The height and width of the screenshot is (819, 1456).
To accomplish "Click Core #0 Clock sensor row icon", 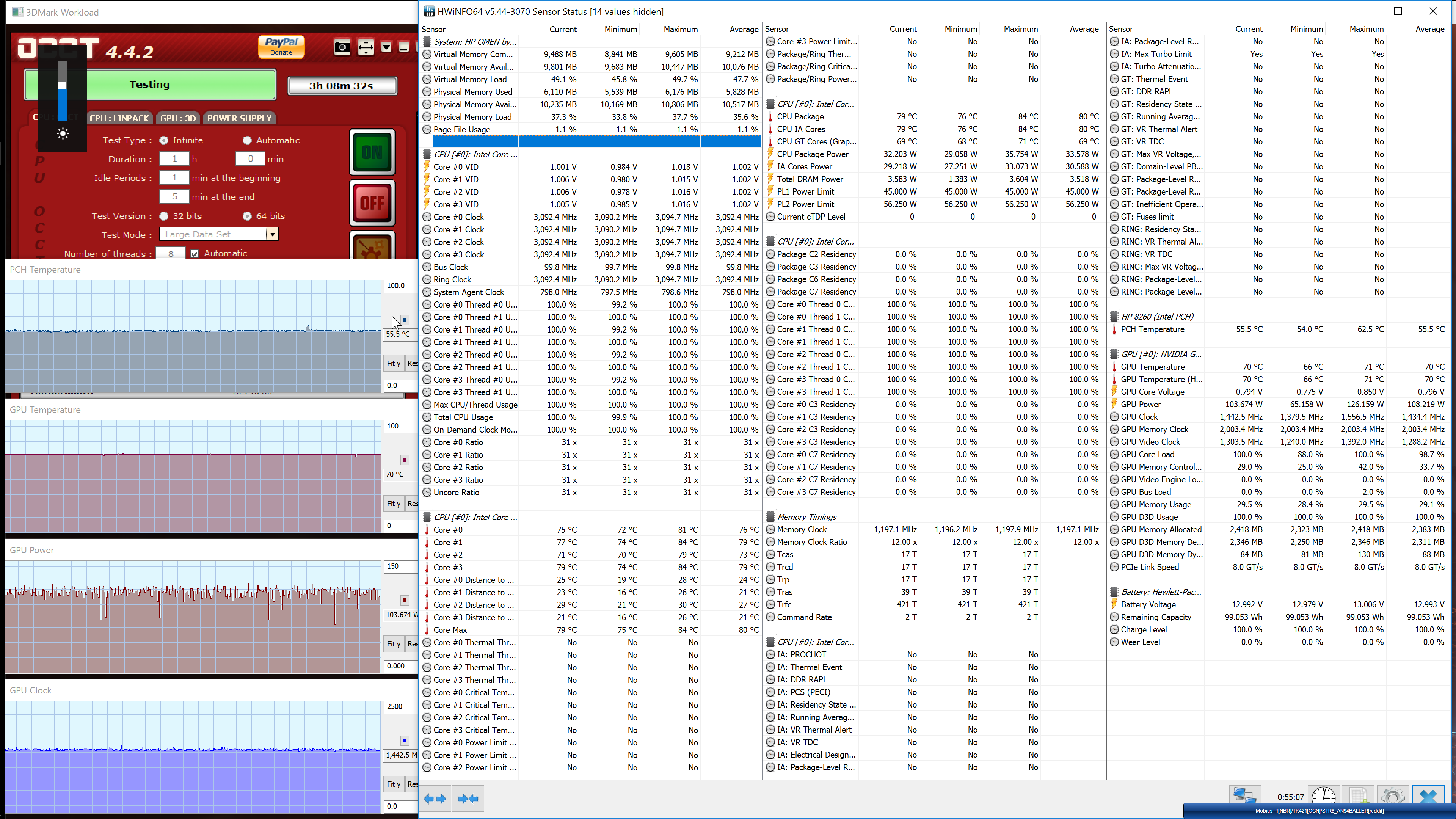I will [x=427, y=217].
